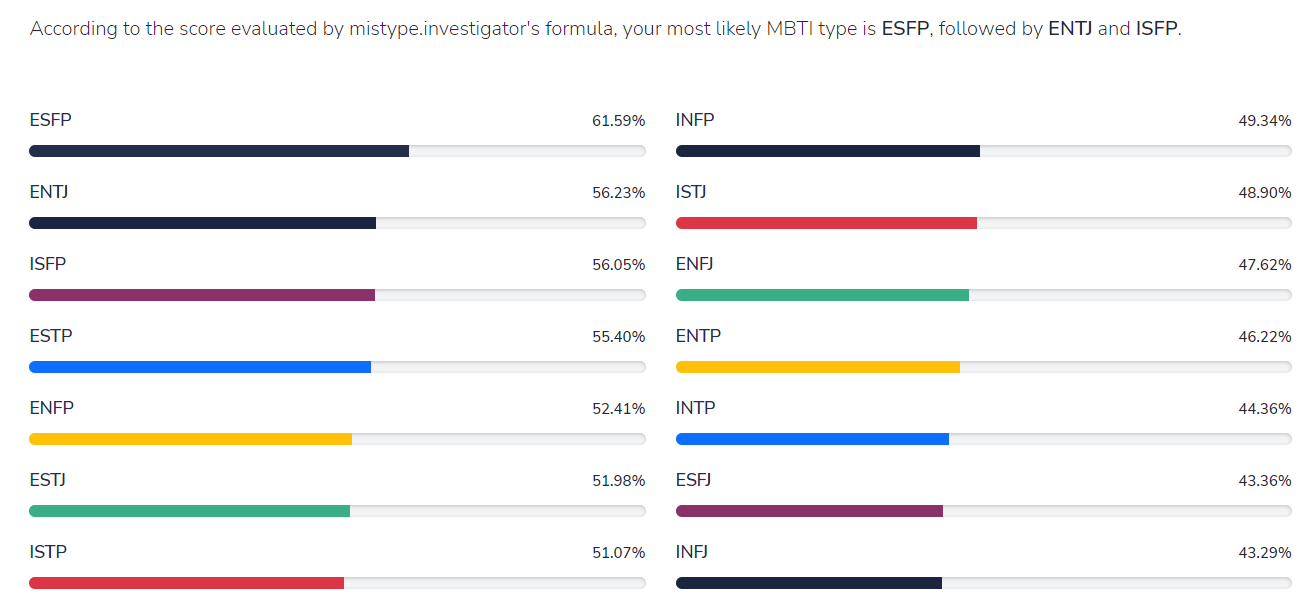The width and height of the screenshot is (1312, 595).
Task: Click bold ESFP in the summary sentence
Action: pyautogui.click(x=904, y=29)
